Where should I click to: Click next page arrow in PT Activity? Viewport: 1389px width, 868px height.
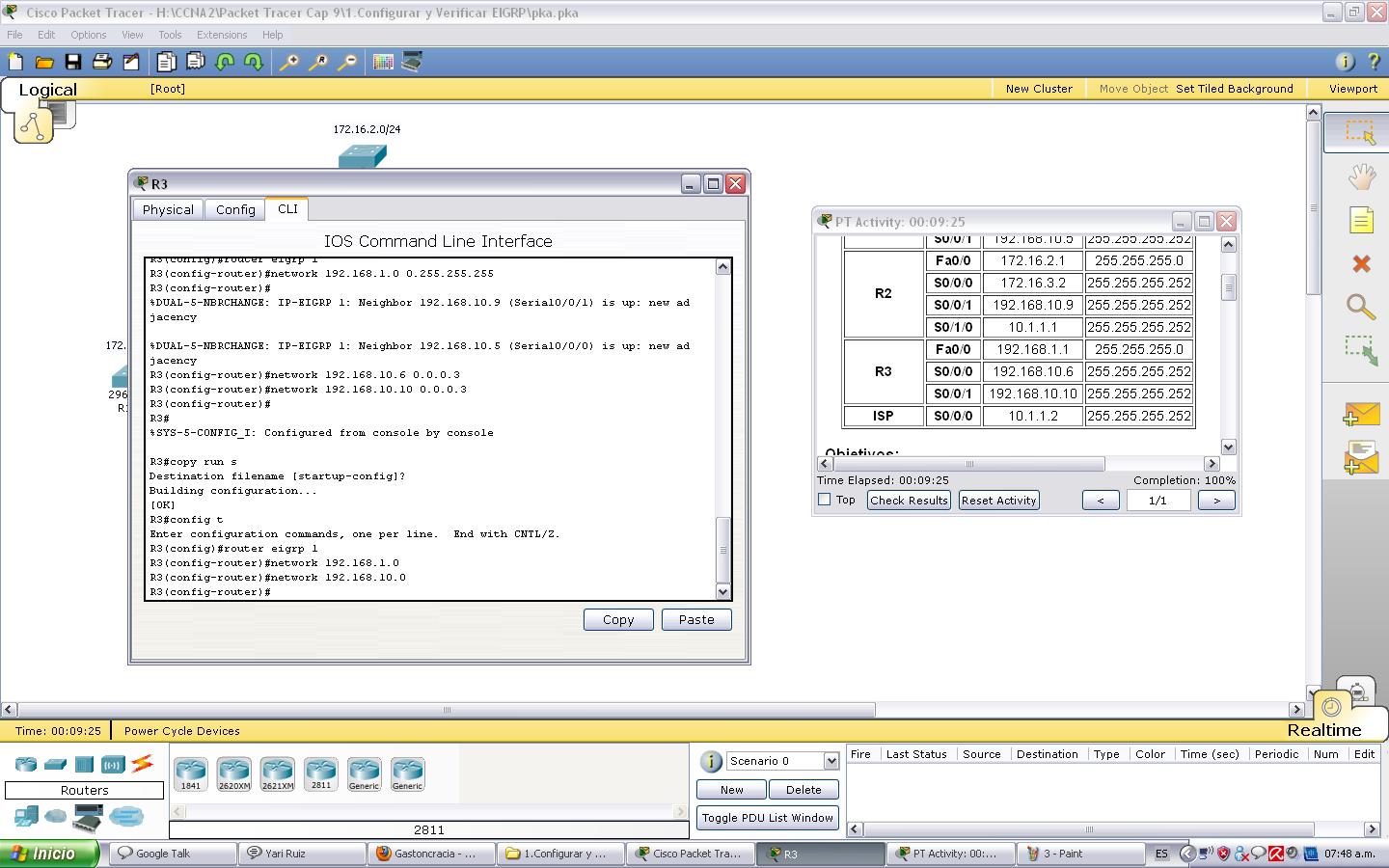coord(1216,500)
